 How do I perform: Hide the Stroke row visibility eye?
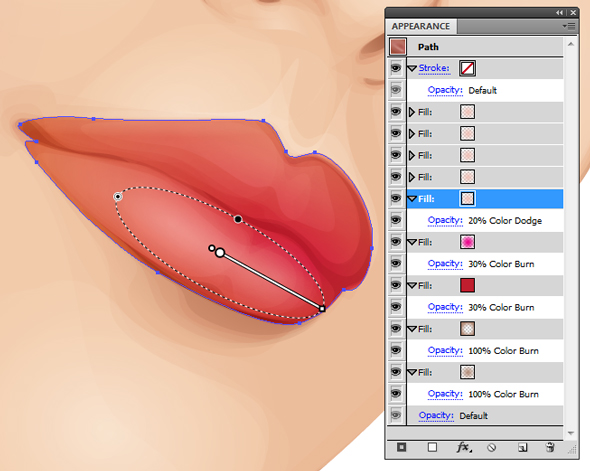(x=395, y=68)
